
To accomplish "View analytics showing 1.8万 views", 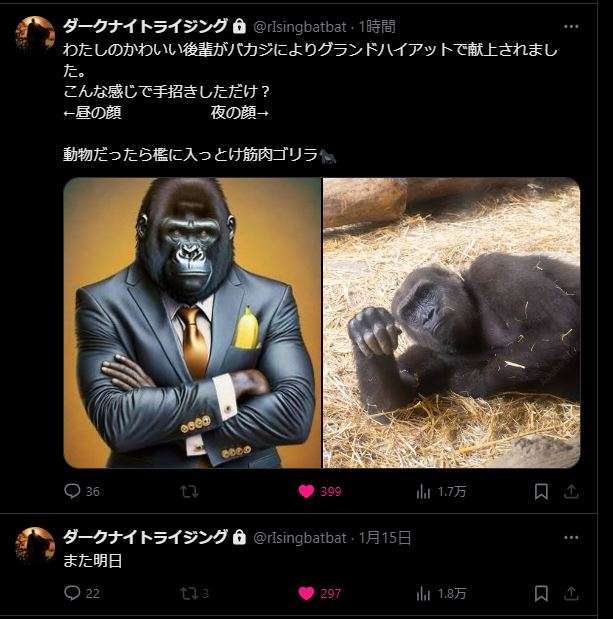I will click(423, 593).
